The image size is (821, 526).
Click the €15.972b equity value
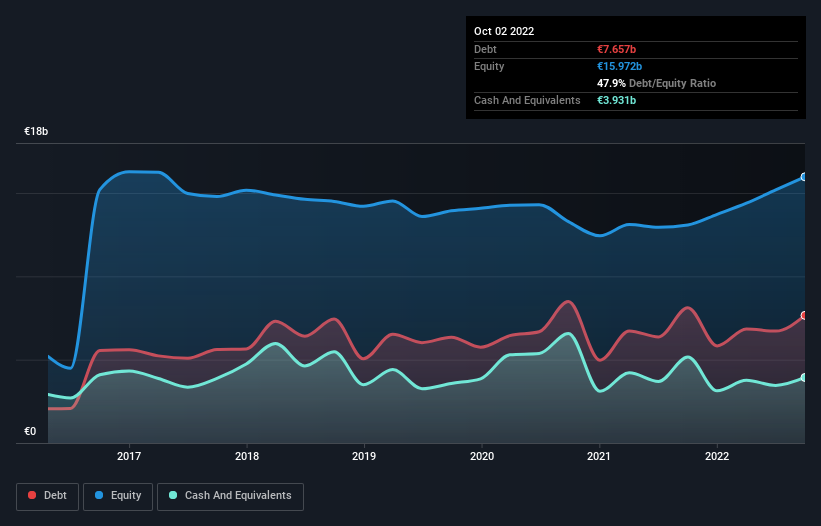click(619, 66)
